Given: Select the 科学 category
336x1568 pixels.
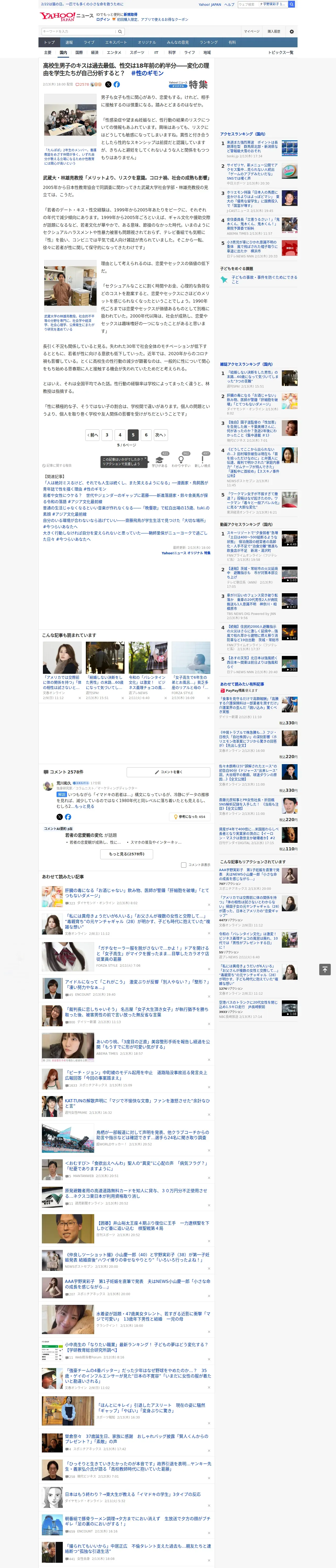Looking at the screenshot, I should tap(172, 52).
